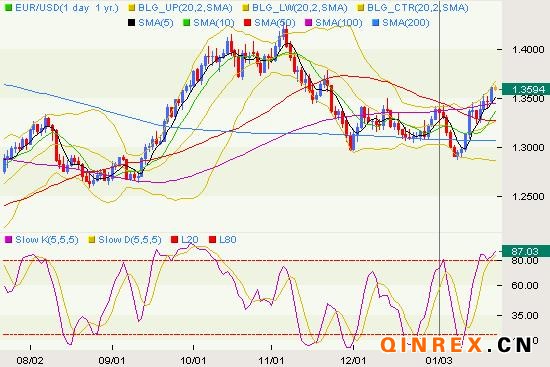This screenshot has width=550, height=367.
Task: Click the green EUR/USD legend swatch
Action: tap(8, 7)
